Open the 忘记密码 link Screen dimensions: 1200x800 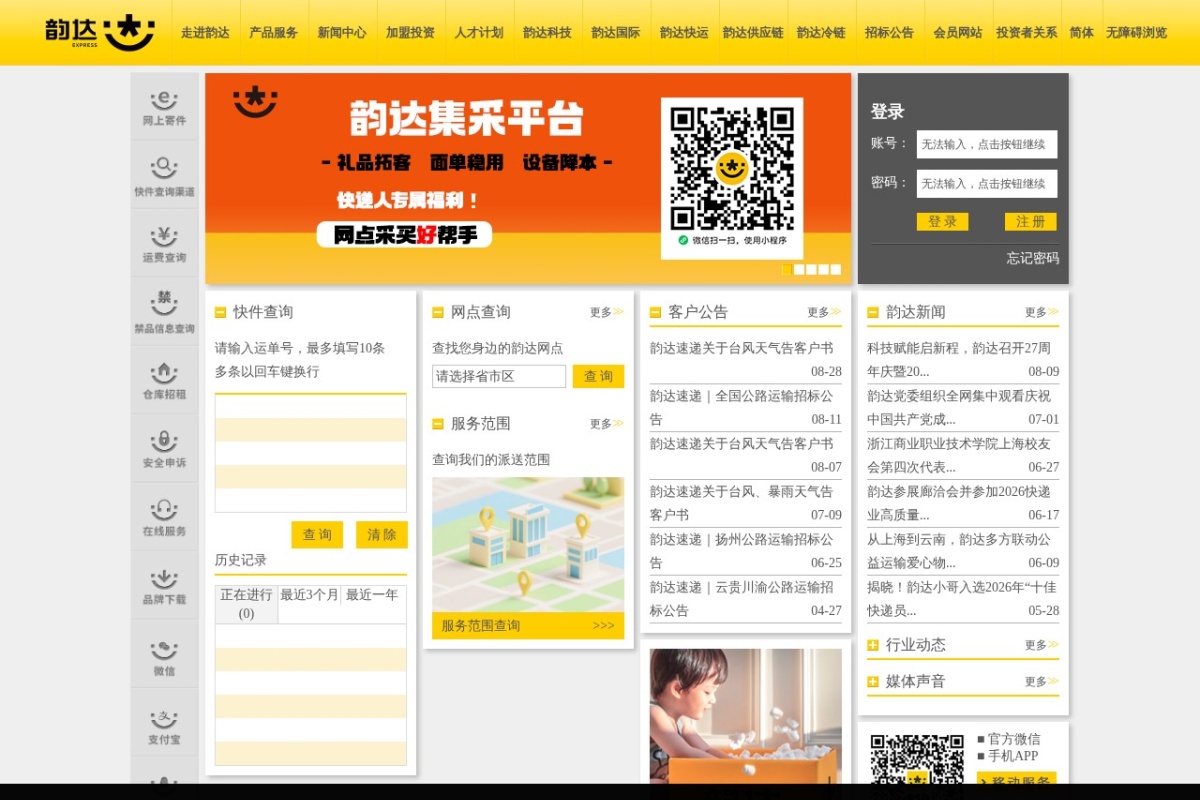(1032, 258)
